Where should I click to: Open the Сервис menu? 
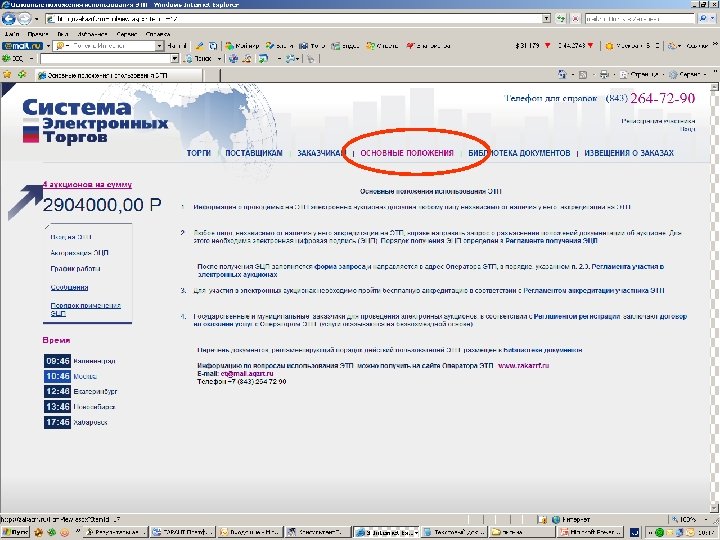coord(127,34)
